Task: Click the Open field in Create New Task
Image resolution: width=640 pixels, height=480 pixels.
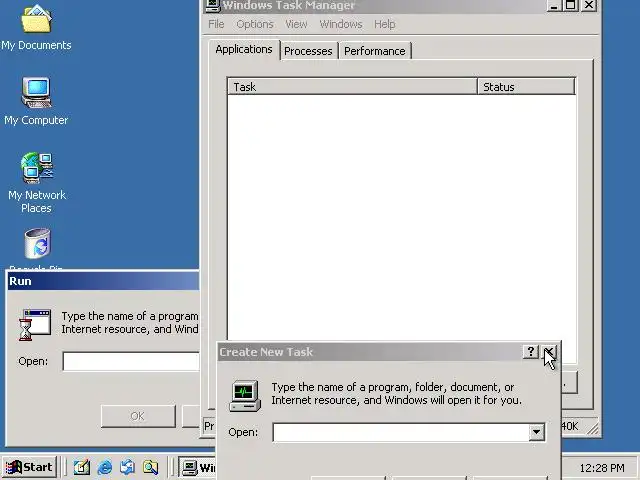Action: (x=401, y=432)
